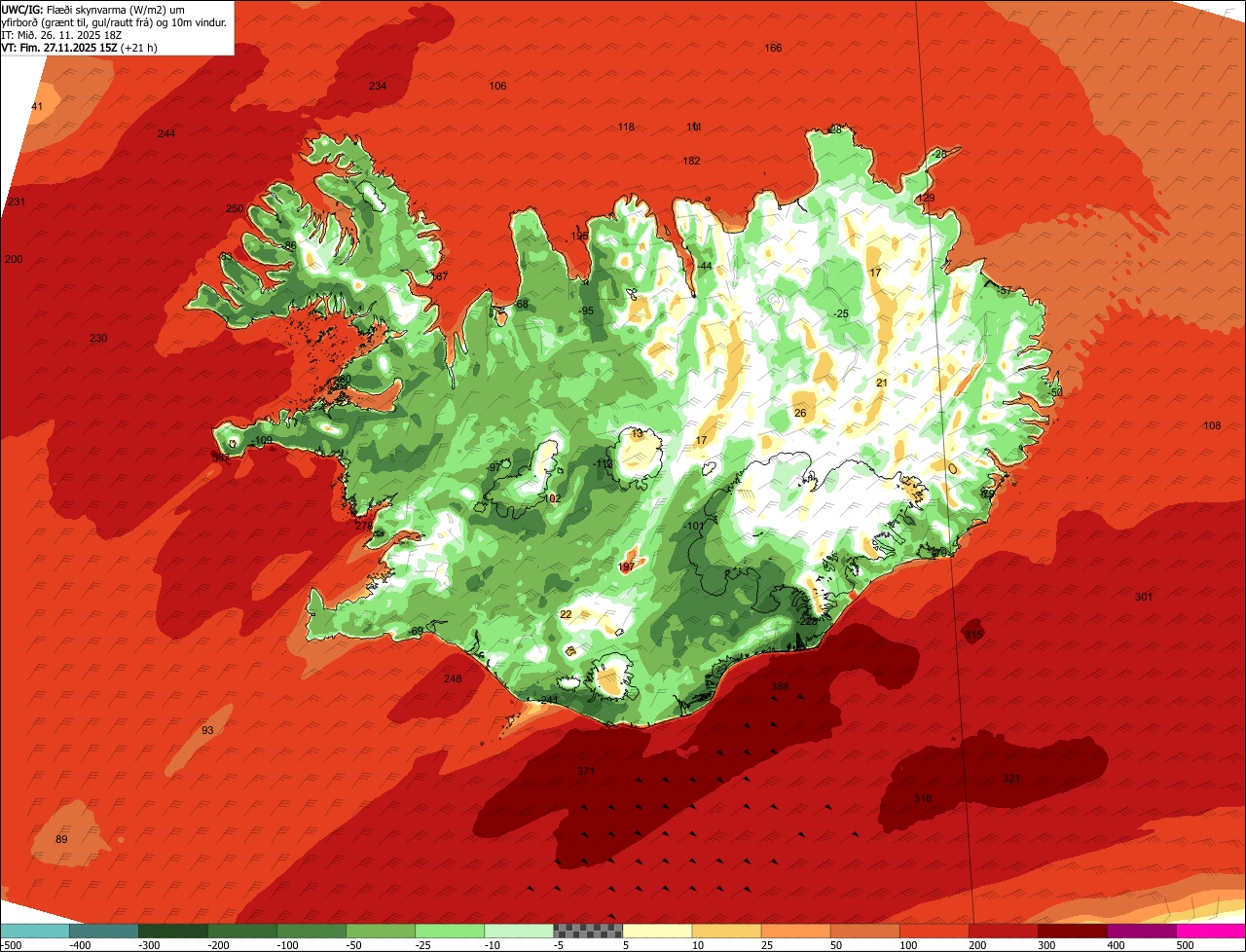Click the flux value '89' near bottom-left

61,839
